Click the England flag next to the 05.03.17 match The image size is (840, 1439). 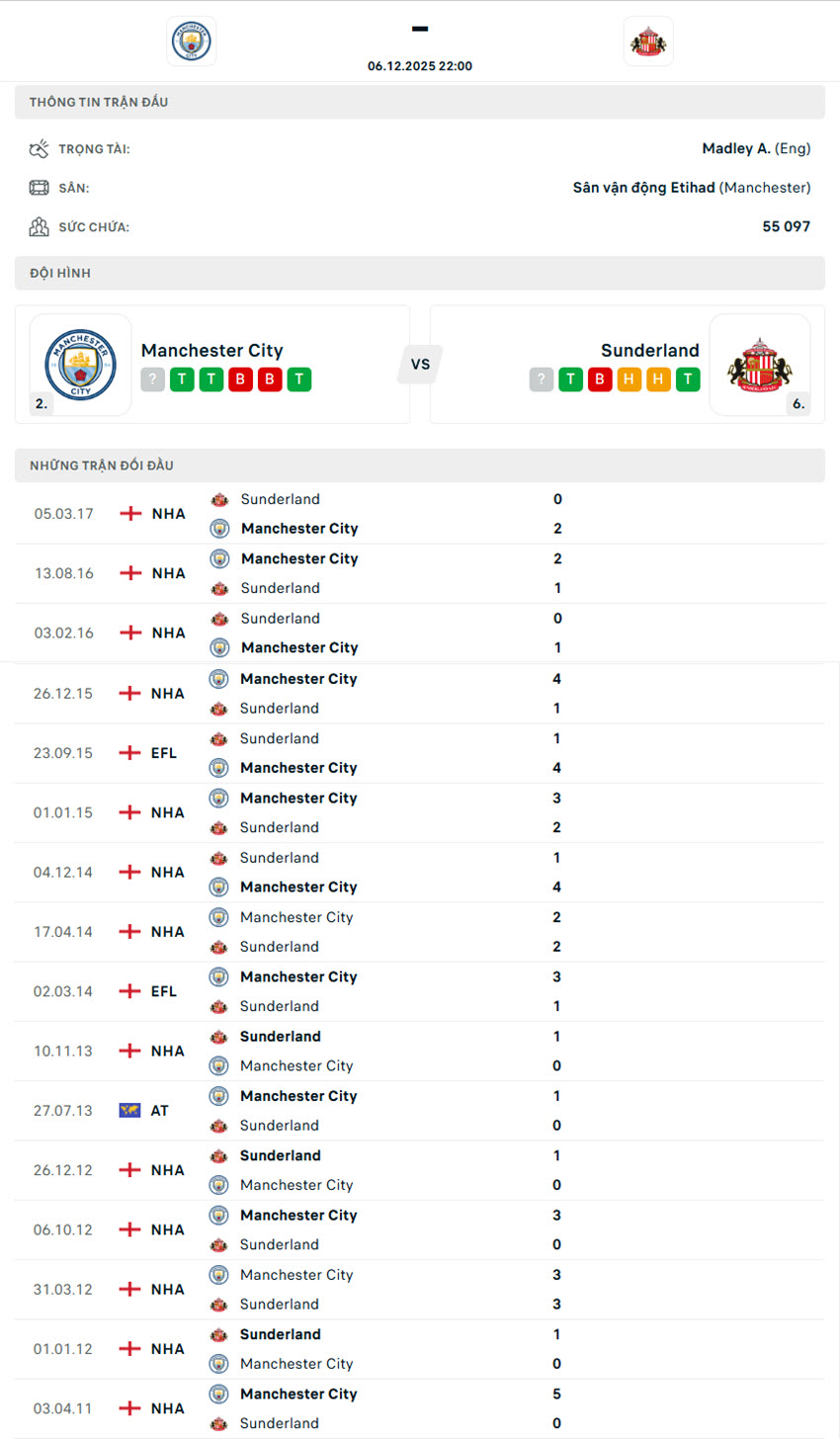click(129, 513)
